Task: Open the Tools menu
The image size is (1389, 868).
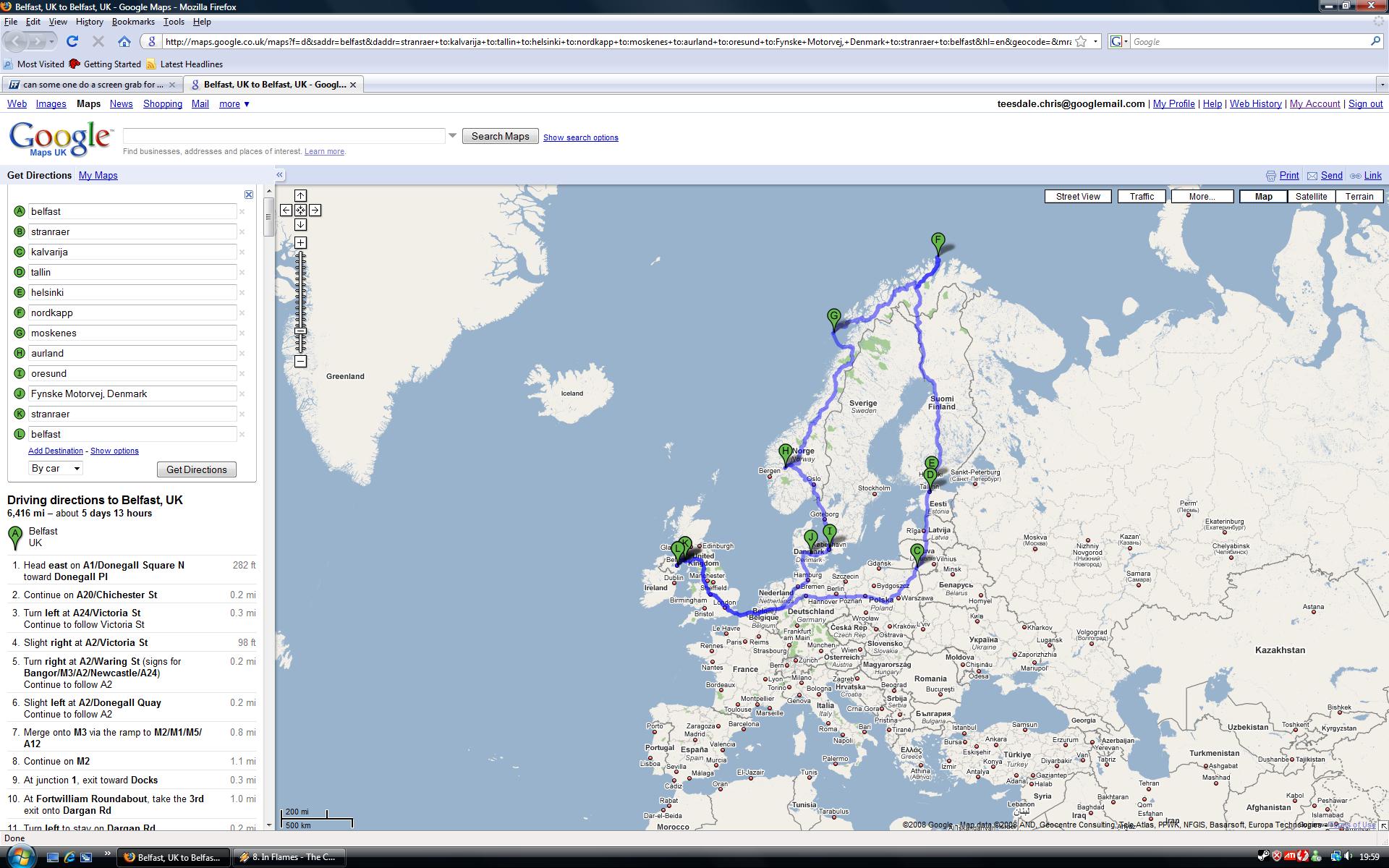Action: click(x=174, y=22)
